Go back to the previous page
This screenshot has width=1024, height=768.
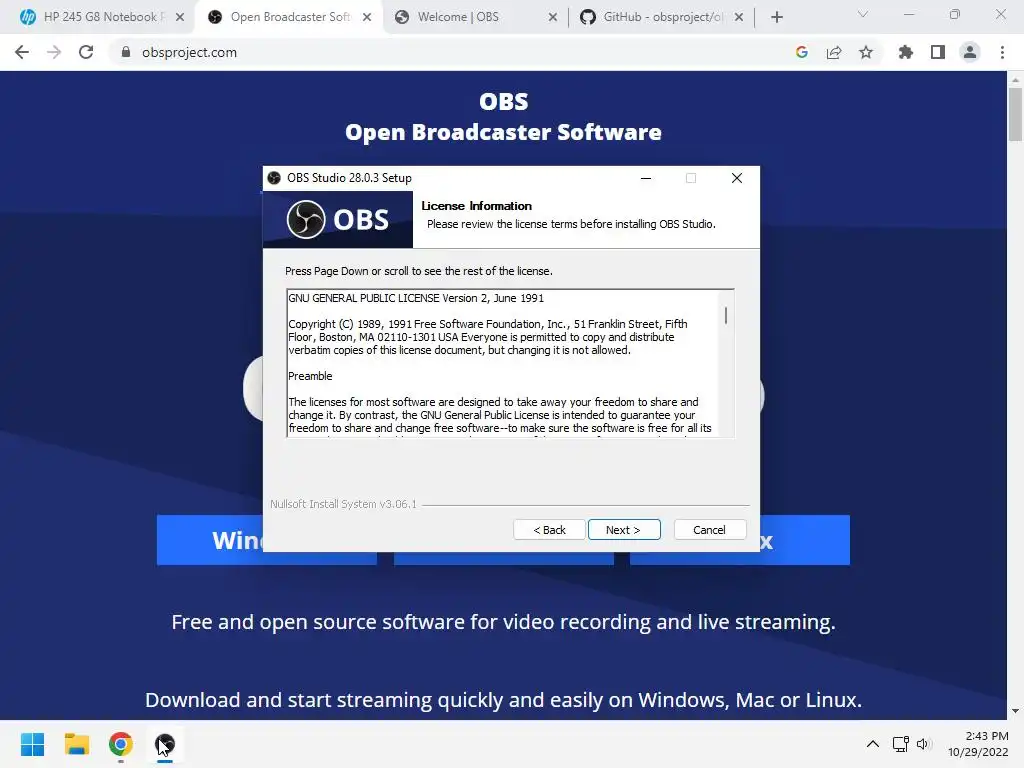pyautogui.click(x=22, y=52)
